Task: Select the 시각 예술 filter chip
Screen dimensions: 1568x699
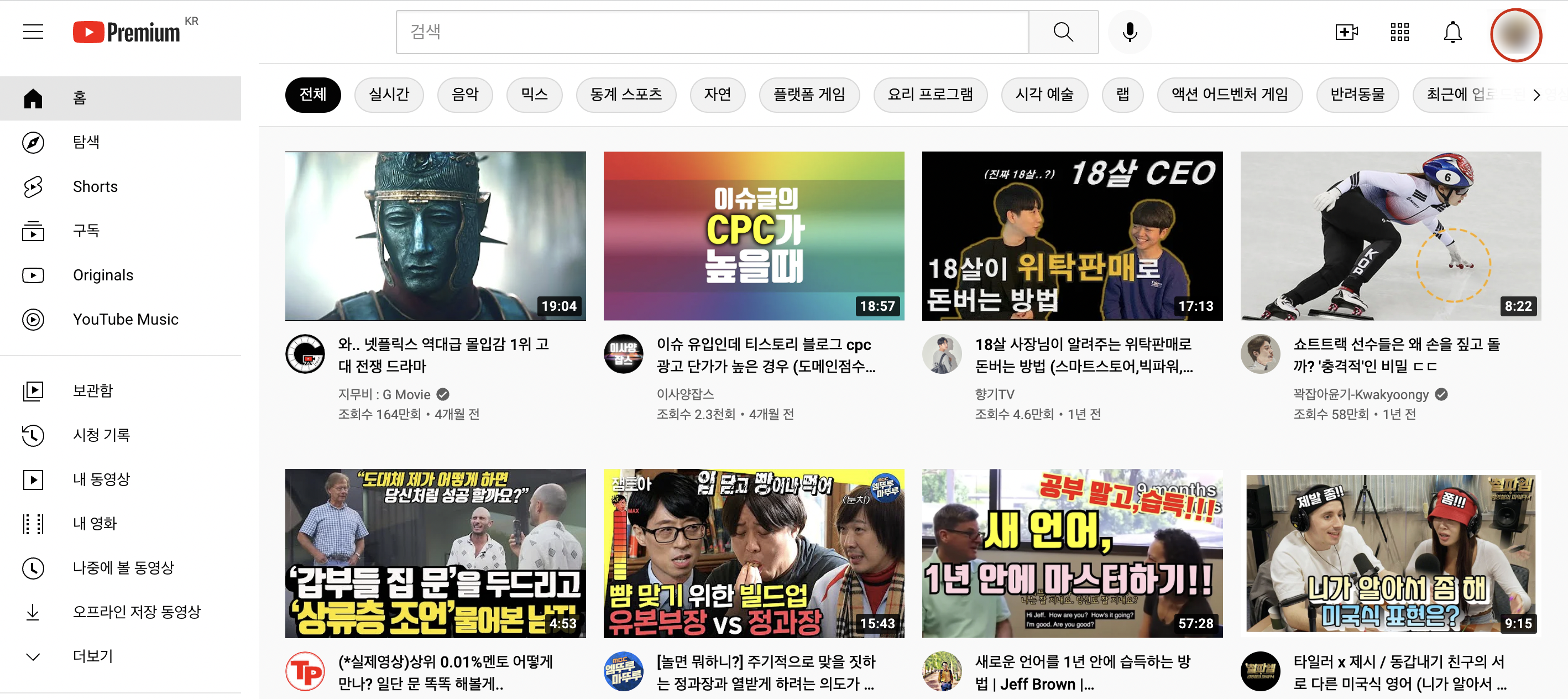Action: coord(1044,95)
